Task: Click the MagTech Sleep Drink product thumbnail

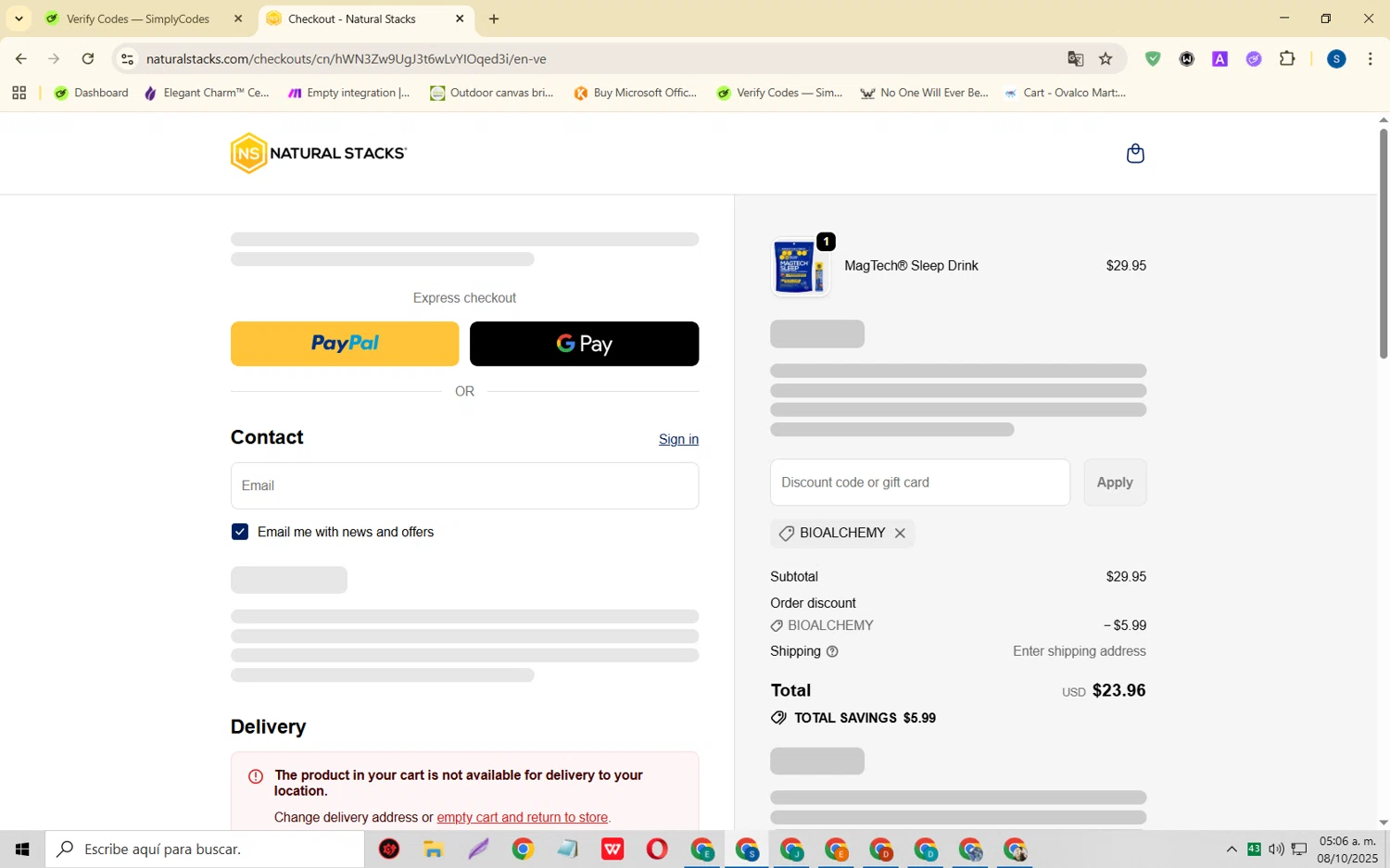Action: (799, 267)
